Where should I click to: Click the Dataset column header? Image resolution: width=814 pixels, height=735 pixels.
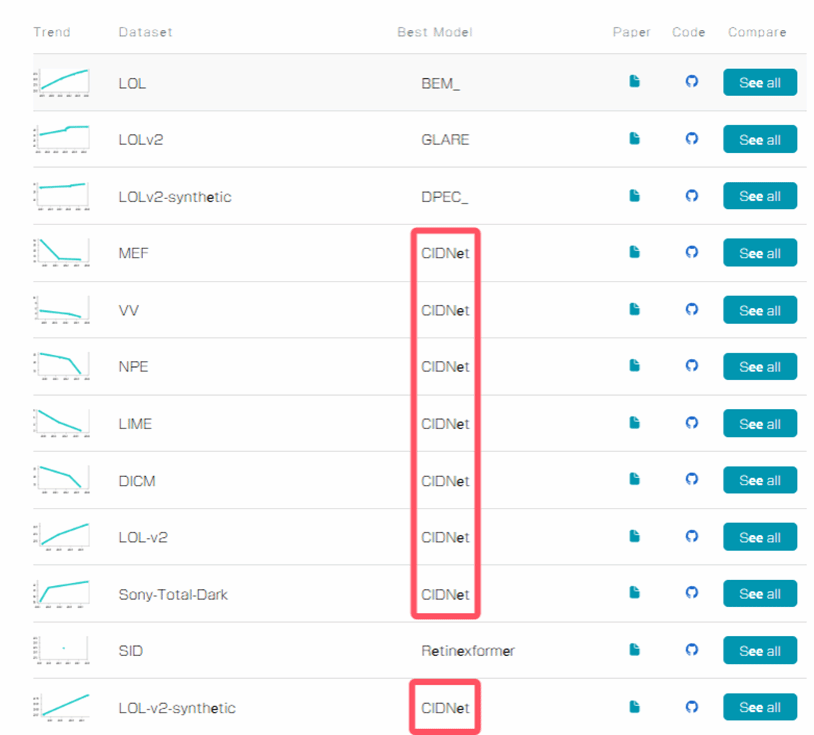pos(145,32)
